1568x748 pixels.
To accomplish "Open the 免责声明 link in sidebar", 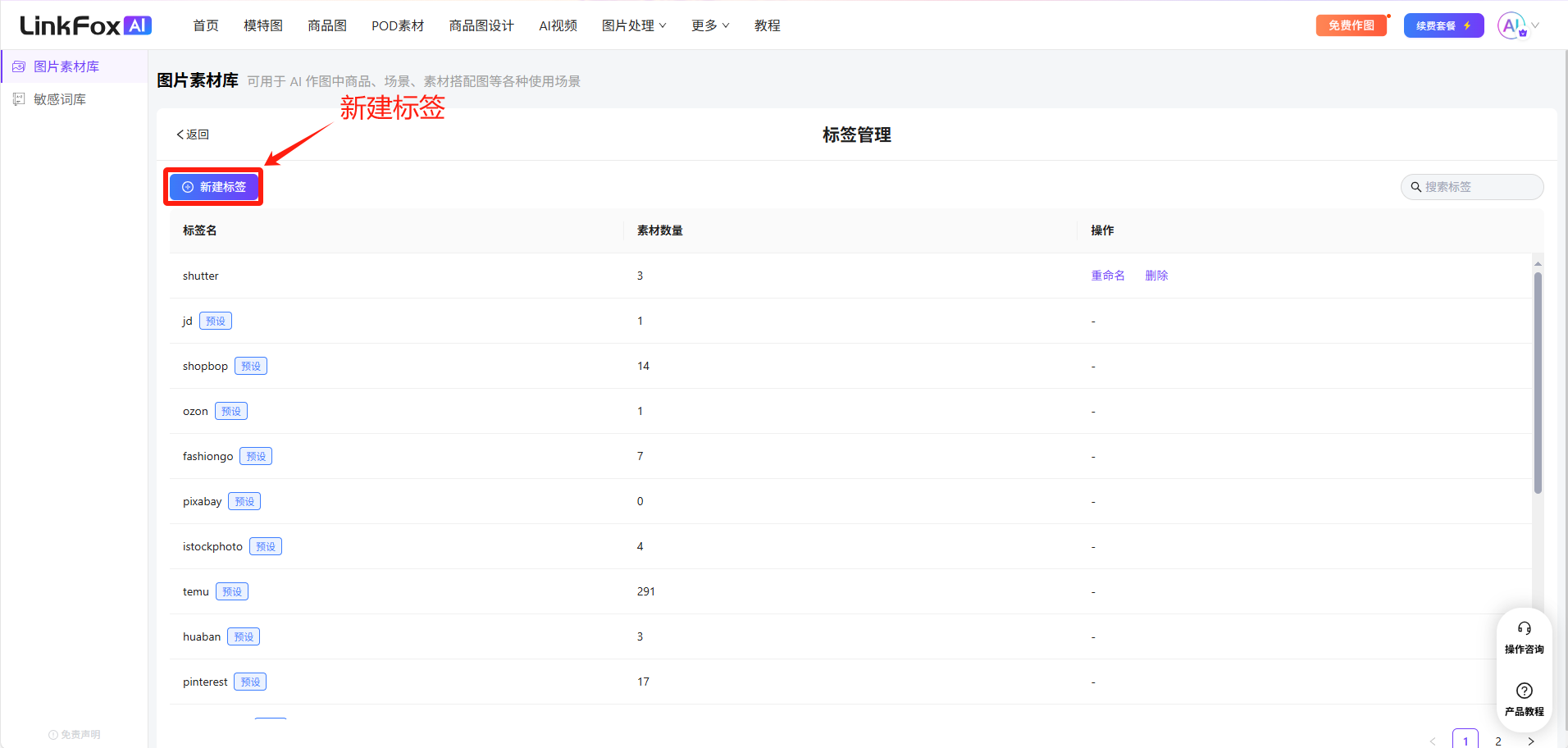I will (74, 735).
